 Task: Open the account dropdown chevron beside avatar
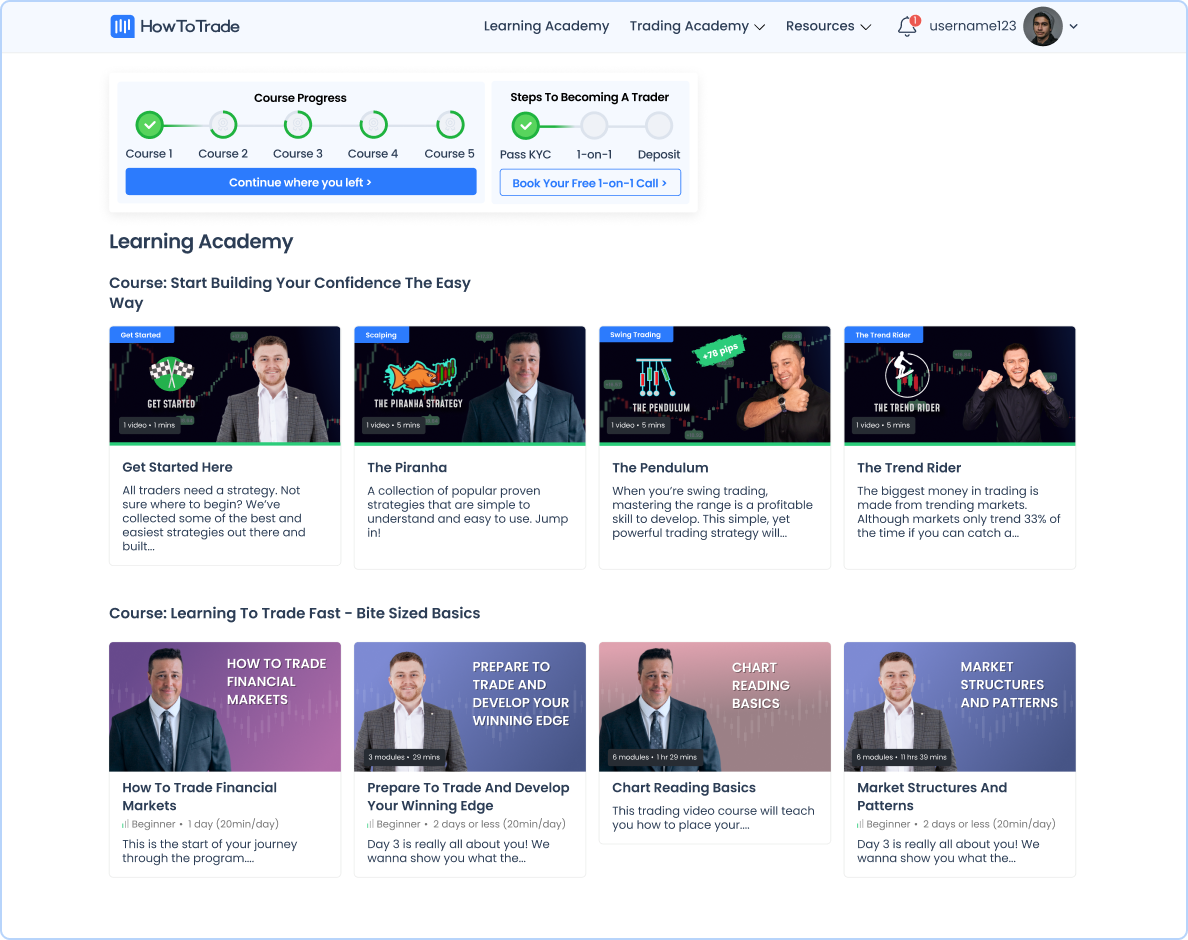point(1073,27)
